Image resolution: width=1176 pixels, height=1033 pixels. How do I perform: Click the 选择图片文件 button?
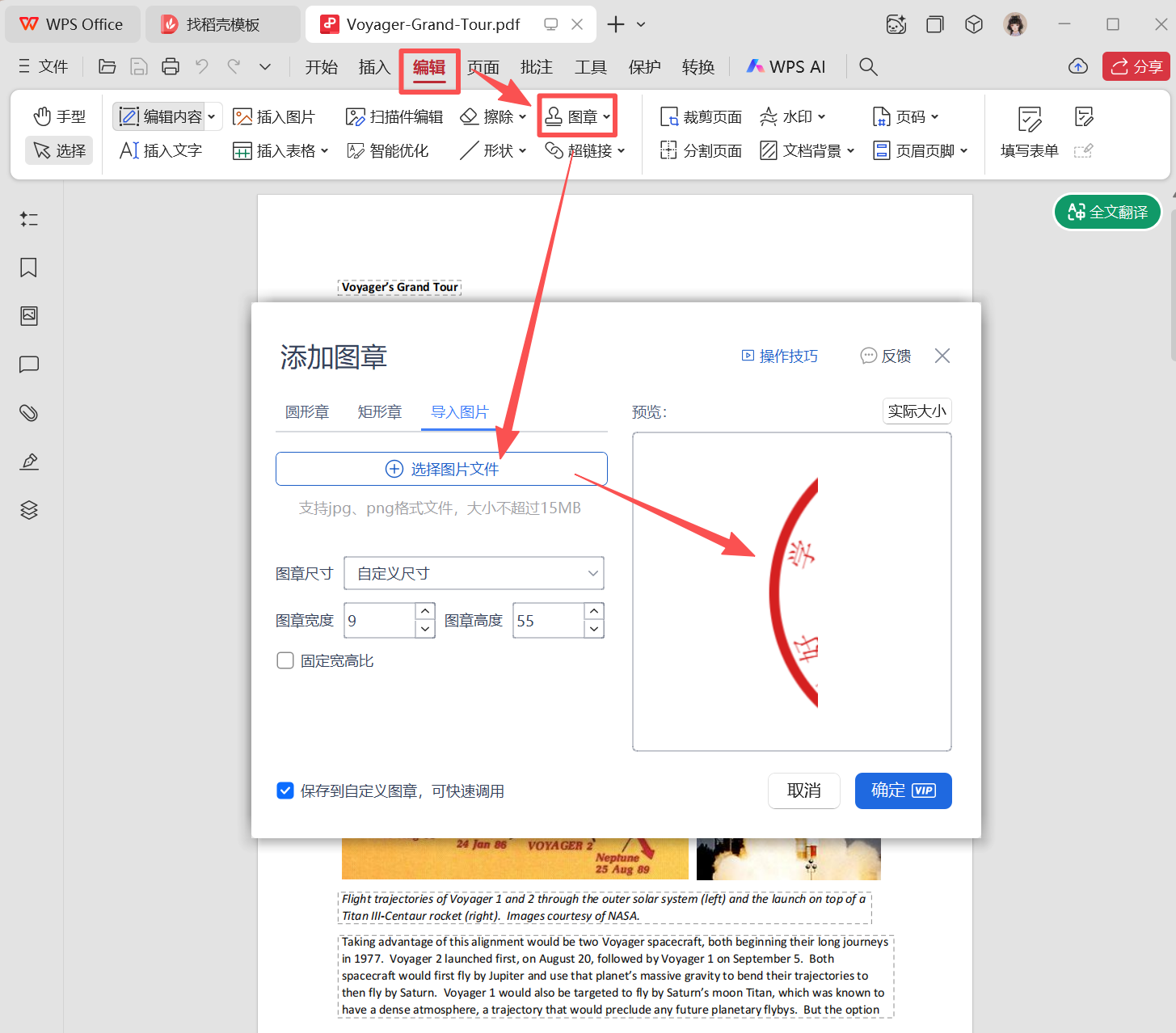(441, 469)
